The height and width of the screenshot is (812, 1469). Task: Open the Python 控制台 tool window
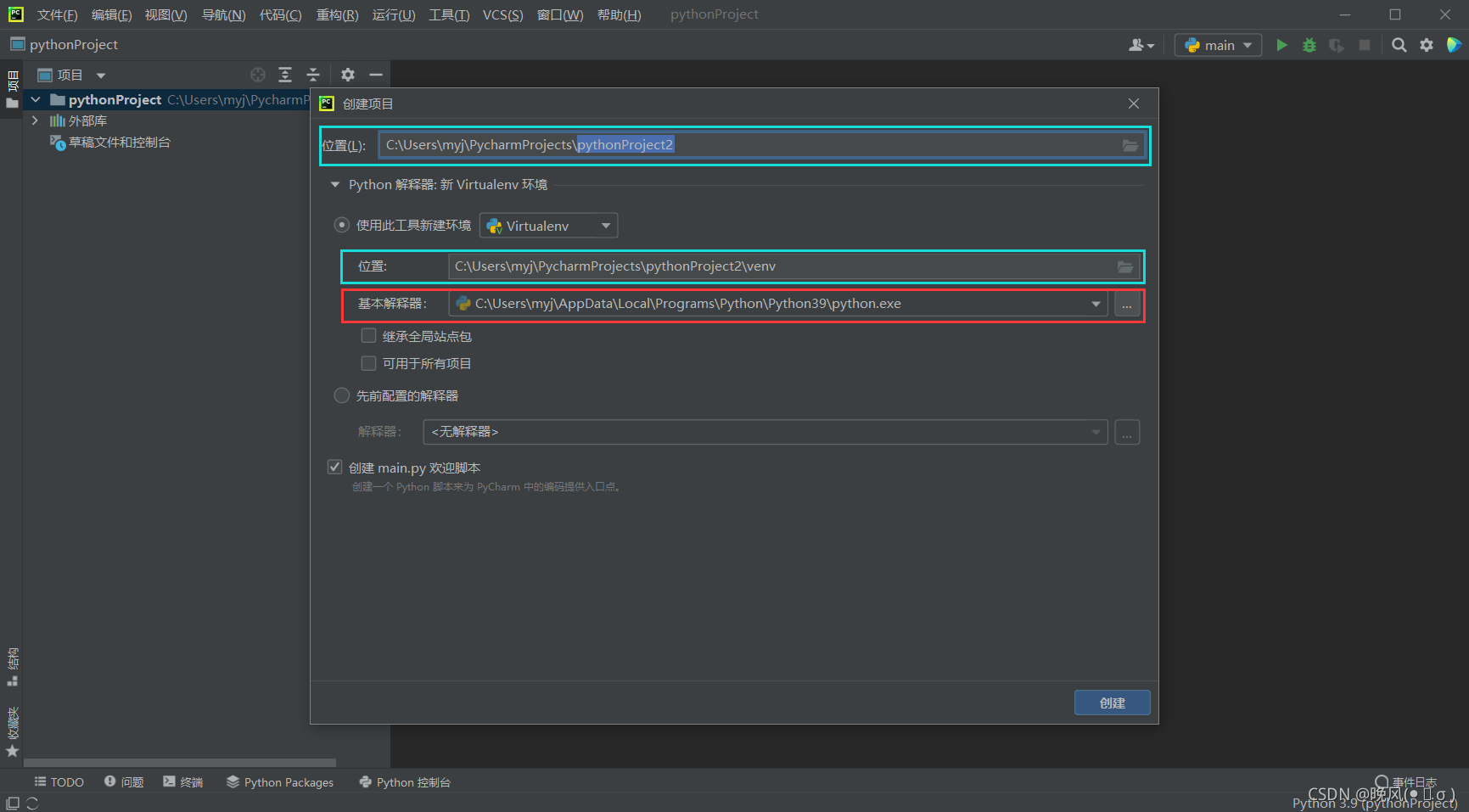(x=405, y=782)
